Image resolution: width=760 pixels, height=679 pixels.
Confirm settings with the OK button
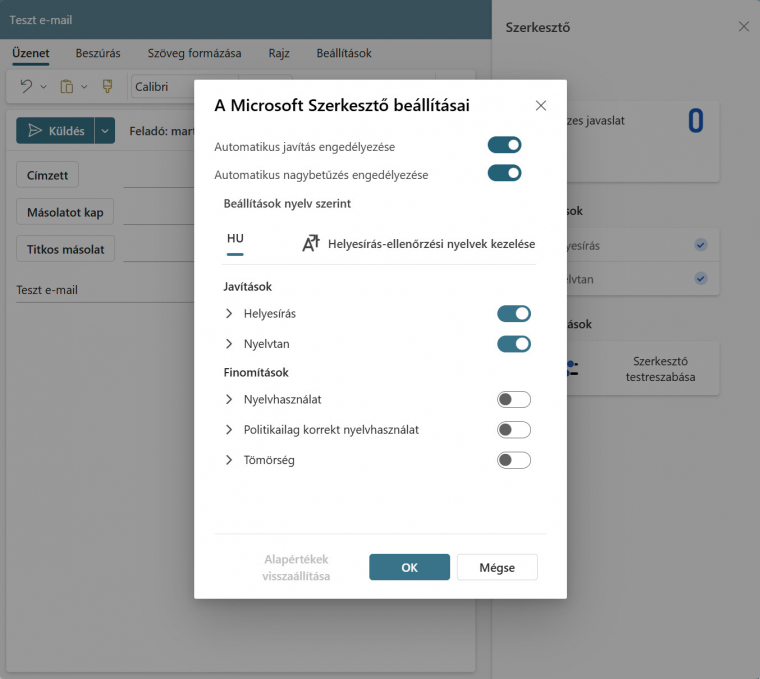pos(410,567)
